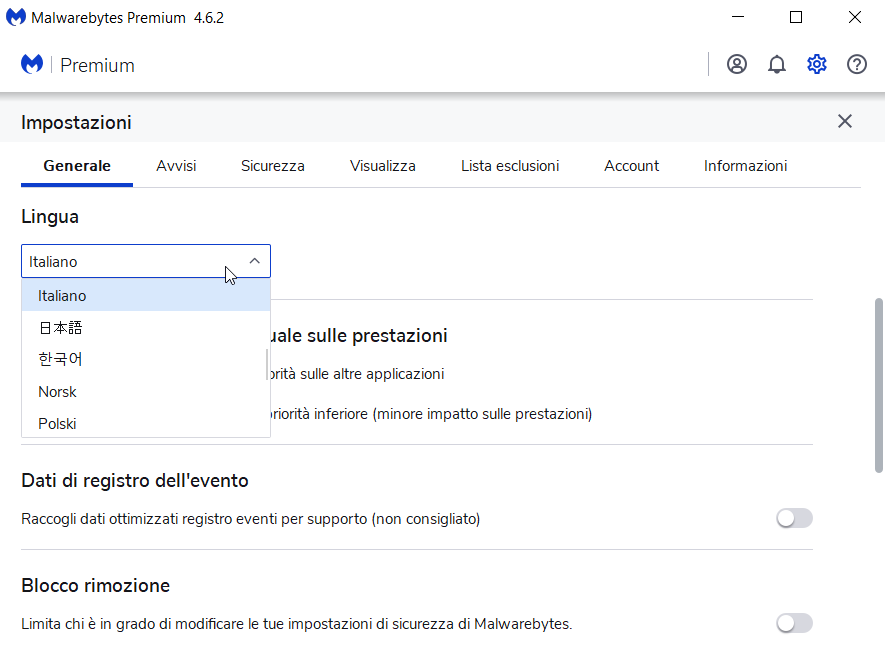
Task: Close the Impostazioni panel
Action: [x=845, y=121]
